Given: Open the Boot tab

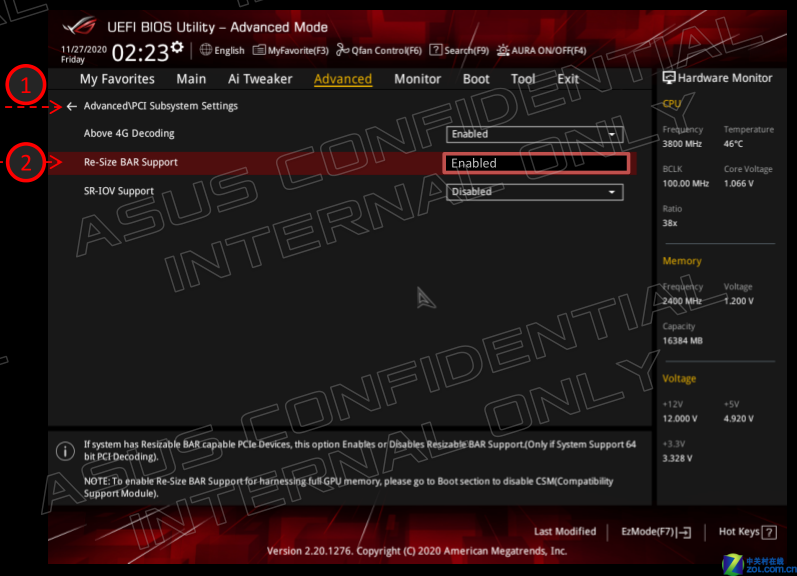Looking at the screenshot, I should point(476,79).
